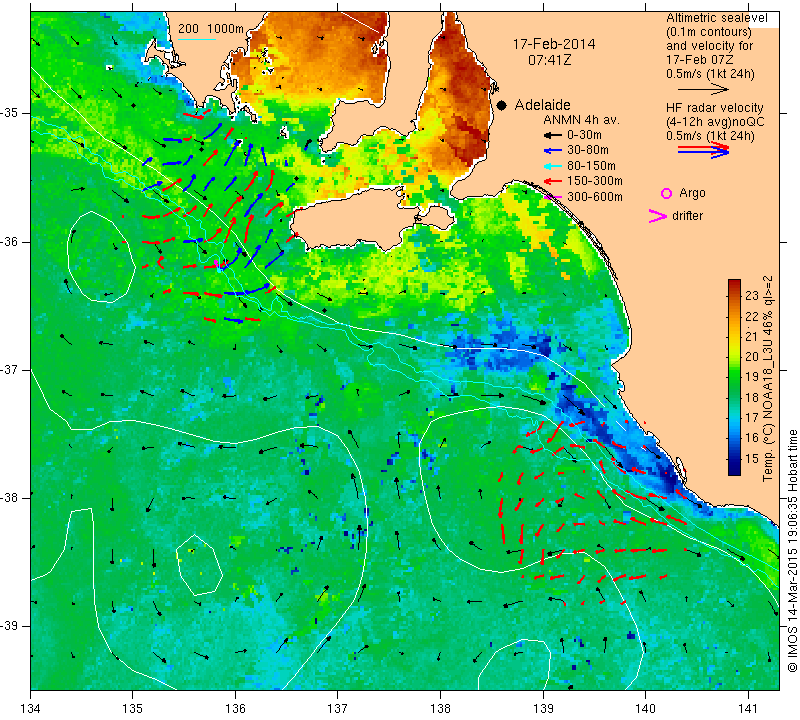Click the oval sea-level contour near 134.7, -36
This screenshot has width=800, height=720.
(x=101, y=257)
